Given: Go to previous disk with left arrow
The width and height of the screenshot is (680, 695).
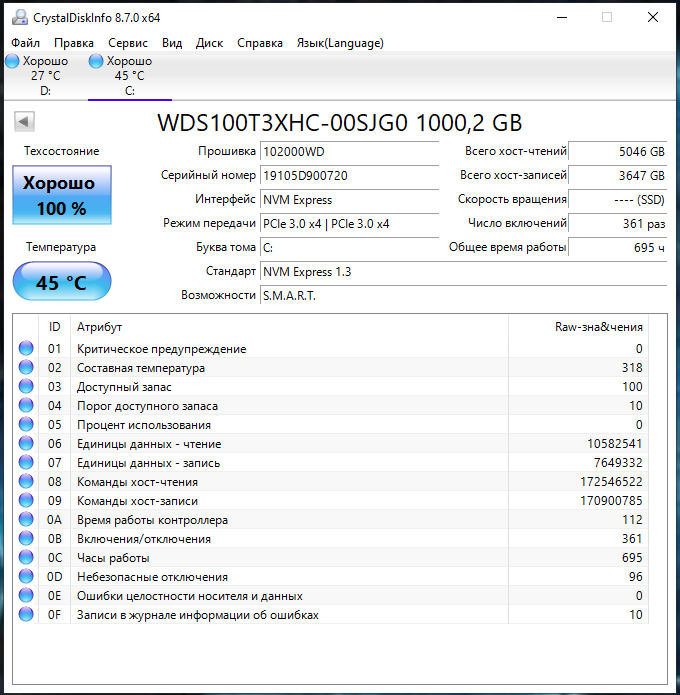Looking at the screenshot, I should click(x=24, y=121).
